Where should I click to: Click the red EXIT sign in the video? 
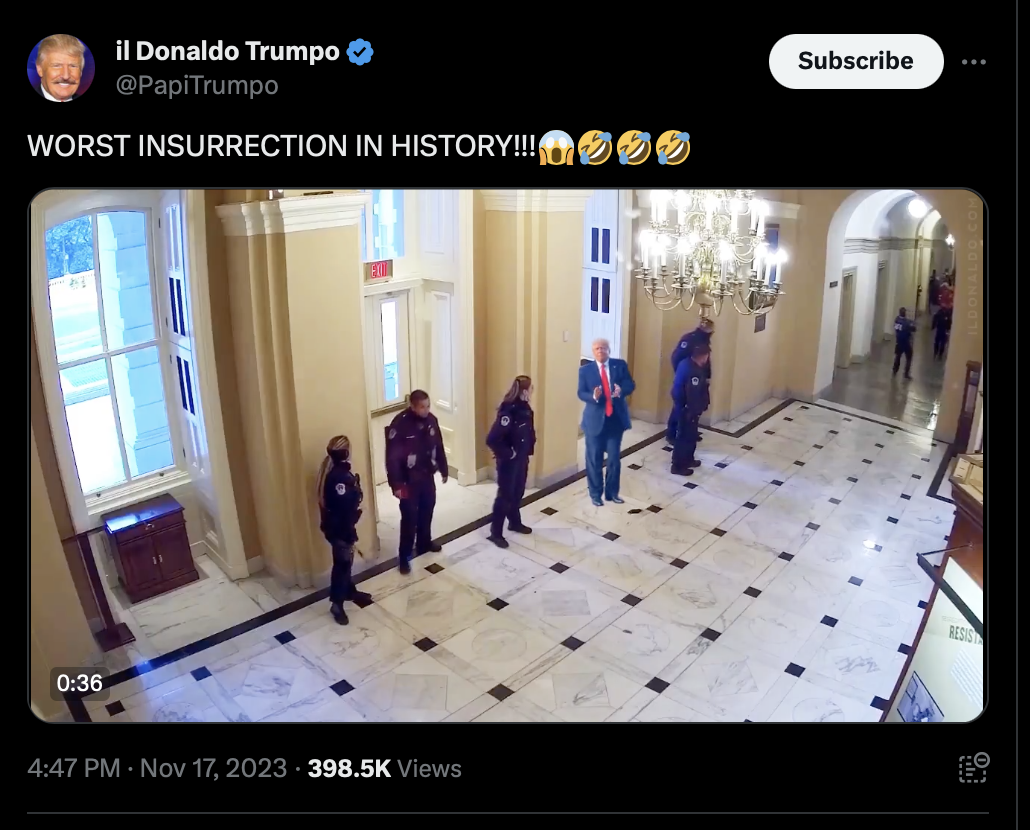[x=378, y=270]
